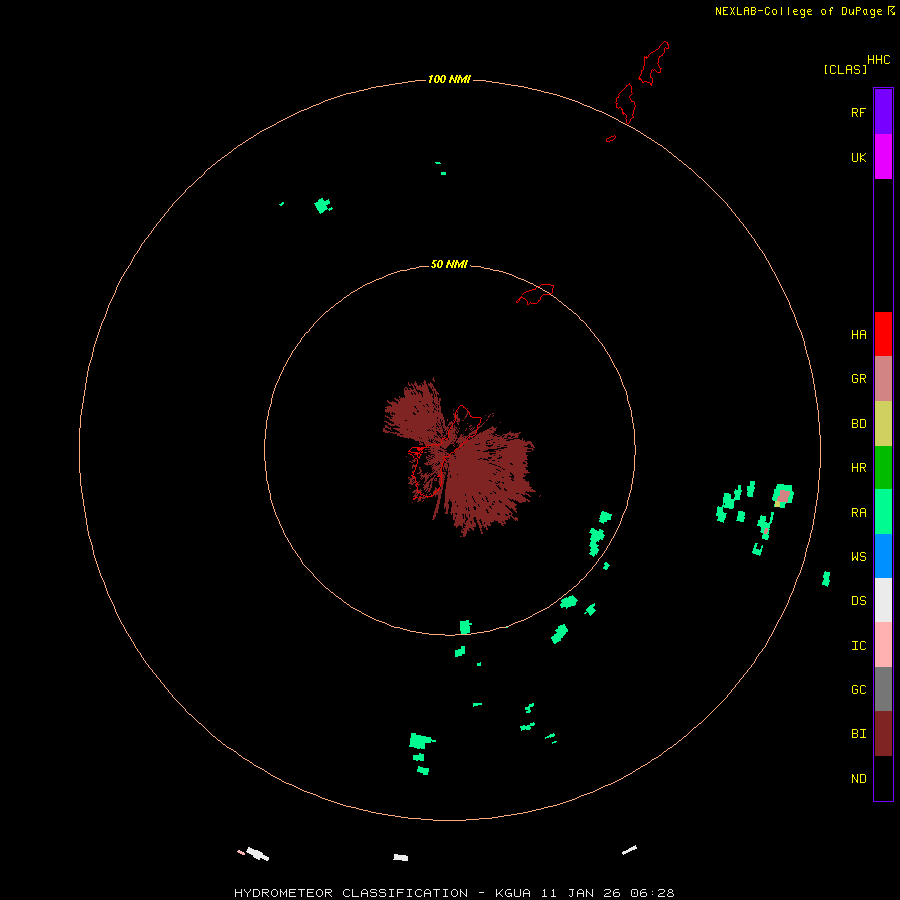Viewport: 900px width, 900px height.
Task: Click the BI legend label
Action: click(x=858, y=734)
